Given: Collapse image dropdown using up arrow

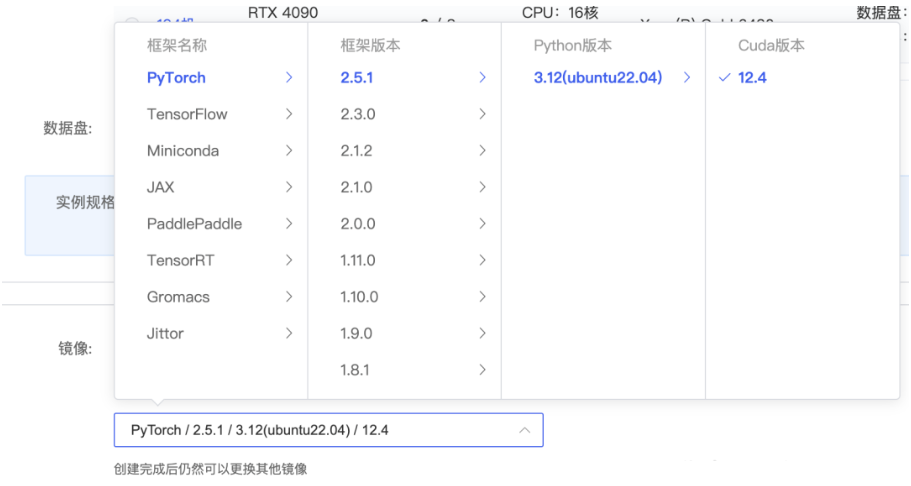Looking at the screenshot, I should (524, 430).
